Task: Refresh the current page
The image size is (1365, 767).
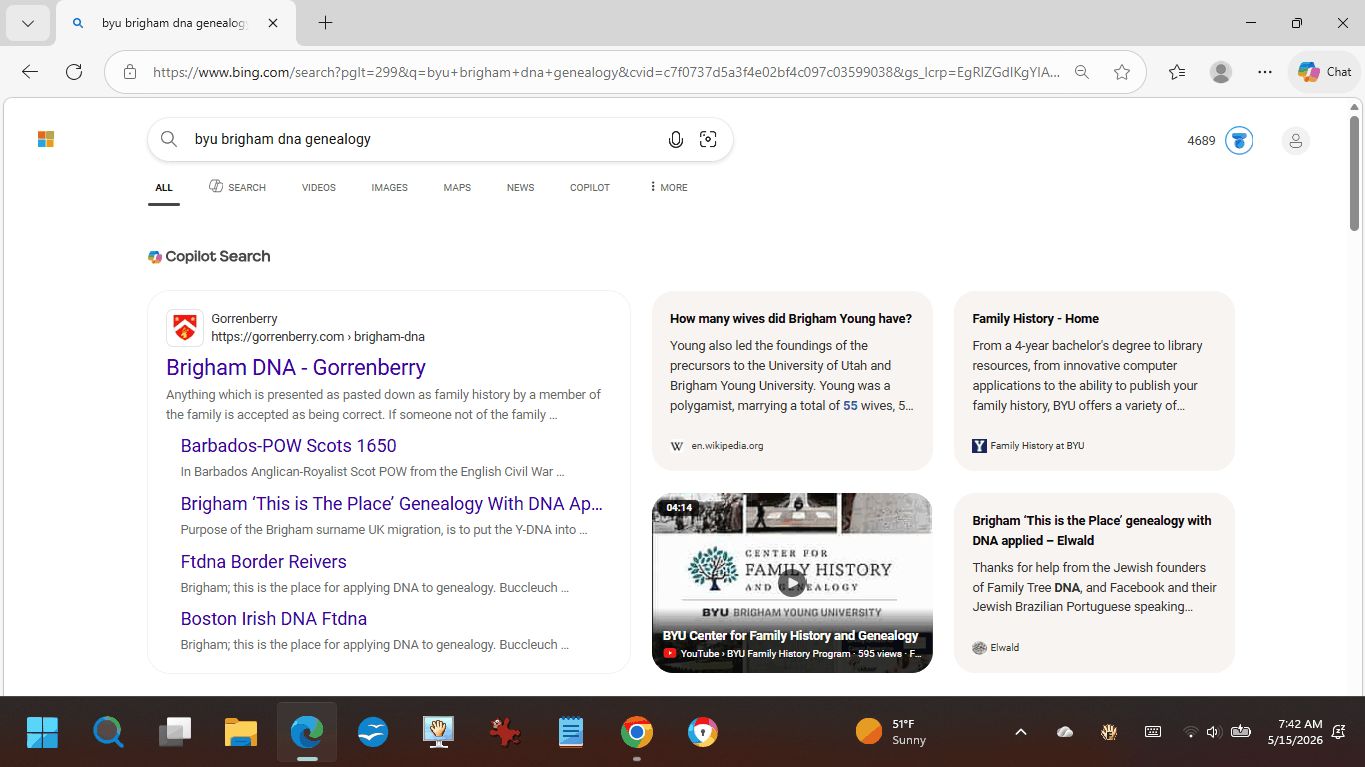Action: pos(74,72)
